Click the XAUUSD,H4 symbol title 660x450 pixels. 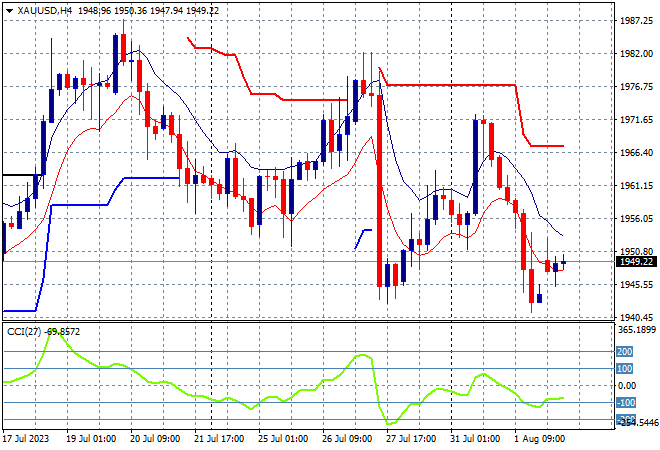click(45, 11)
